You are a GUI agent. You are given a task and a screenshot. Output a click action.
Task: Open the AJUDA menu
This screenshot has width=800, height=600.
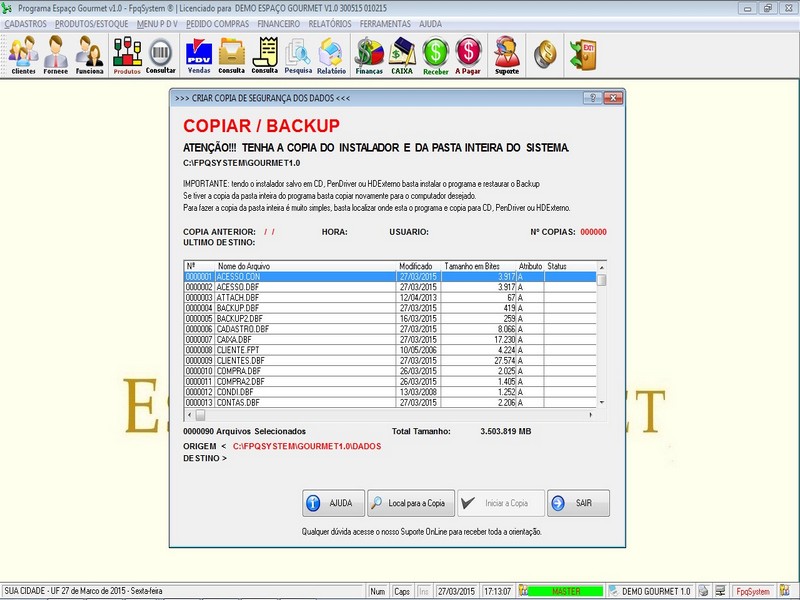coord(431,24)
